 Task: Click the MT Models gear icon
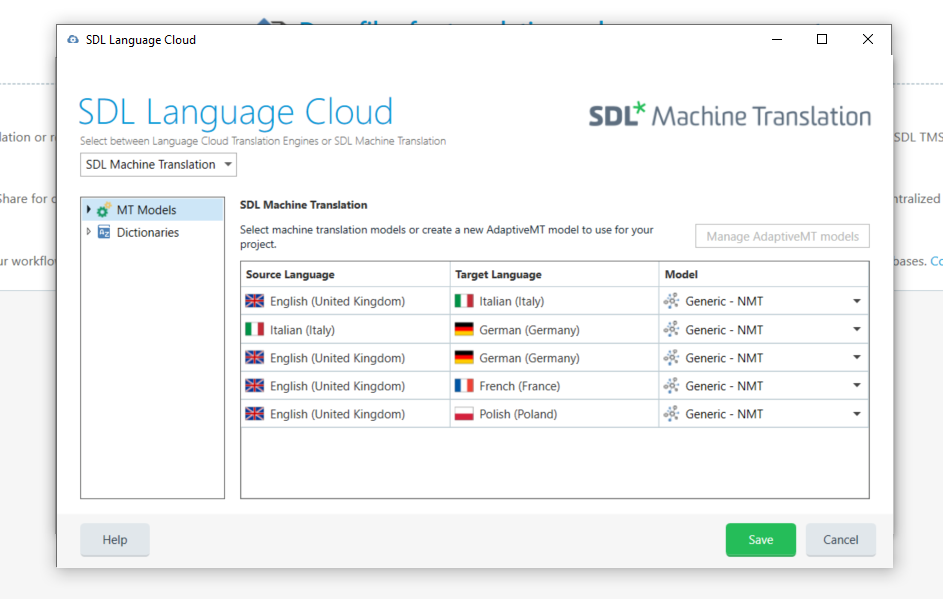(x=103, y=210)
